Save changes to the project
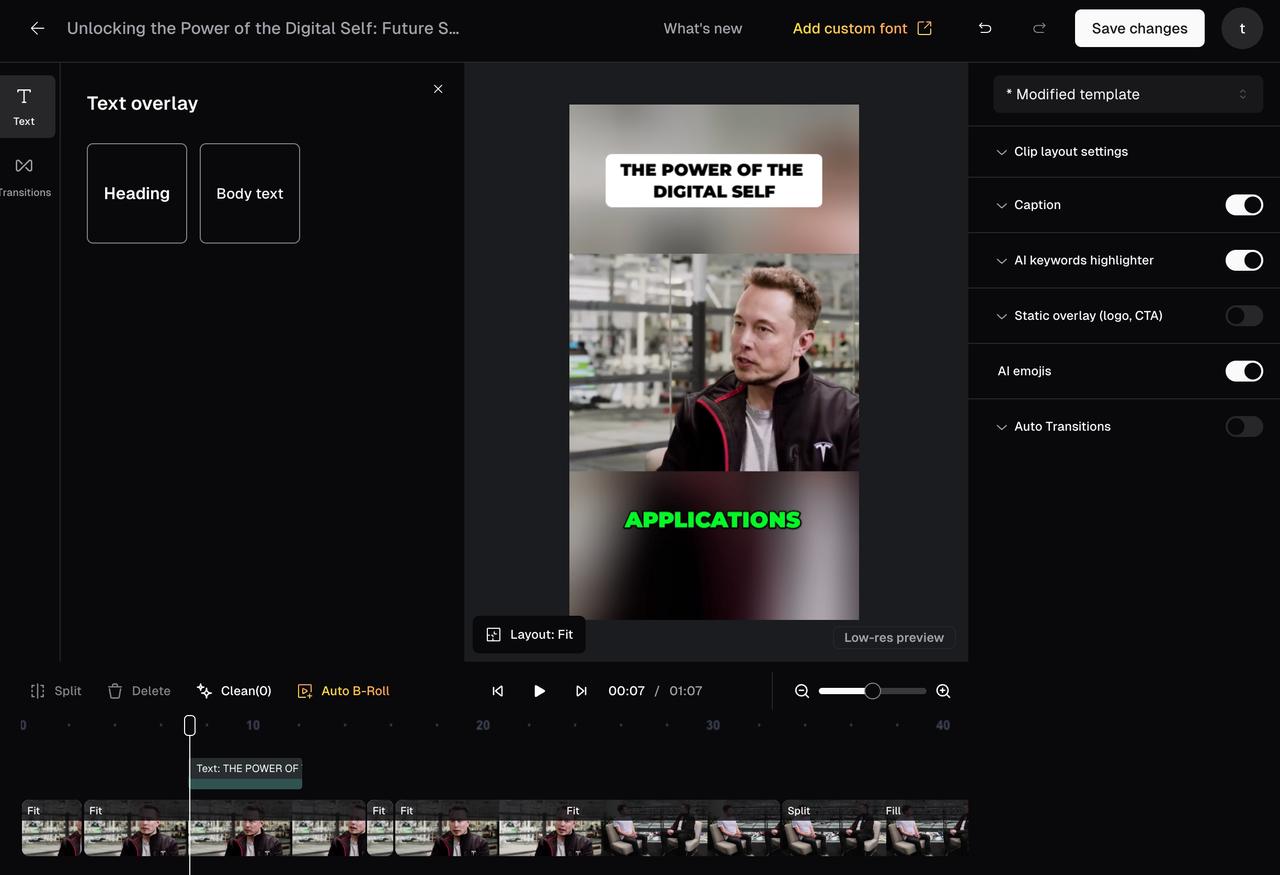The height and width of the screenshot is (875, 1280). [1140, 28]
